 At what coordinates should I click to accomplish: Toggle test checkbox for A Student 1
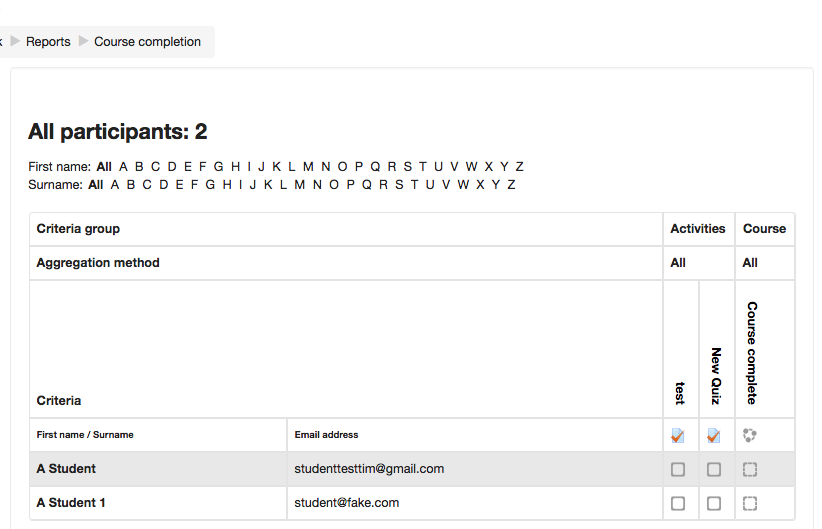pos(678,503)
